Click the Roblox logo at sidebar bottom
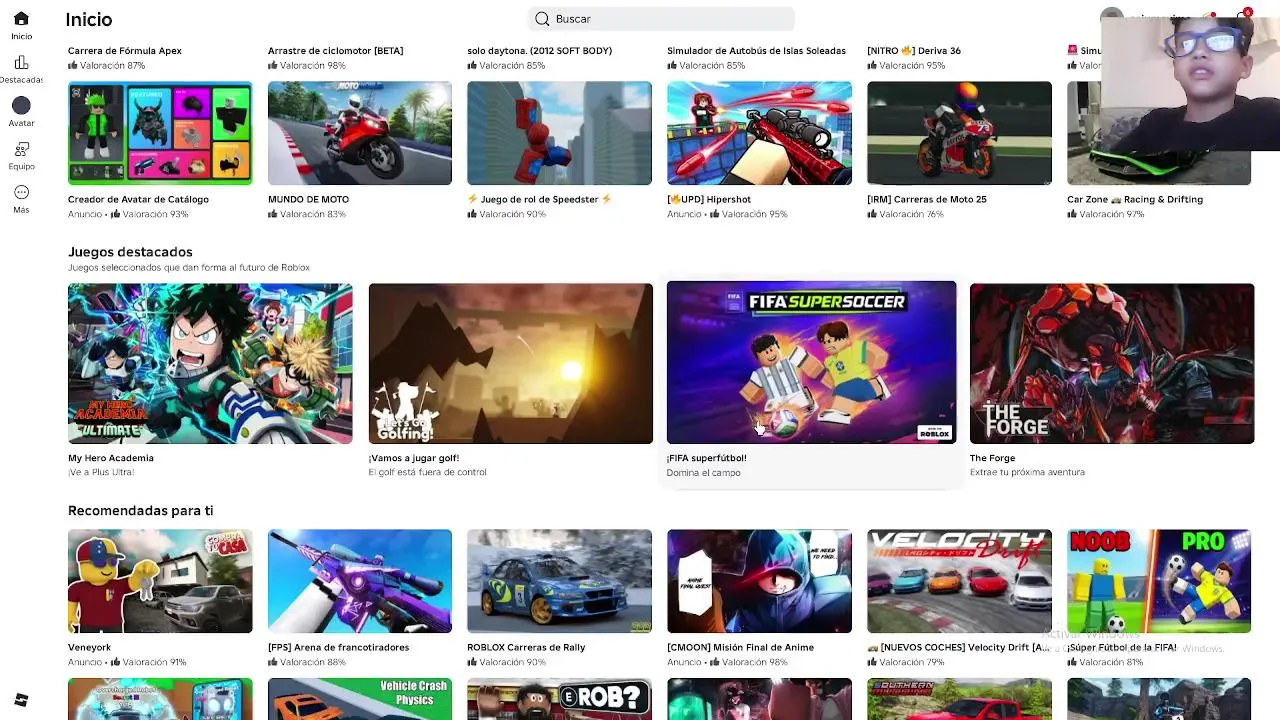1280x720 pixels. pyautogui.click(x=21, y=700)
